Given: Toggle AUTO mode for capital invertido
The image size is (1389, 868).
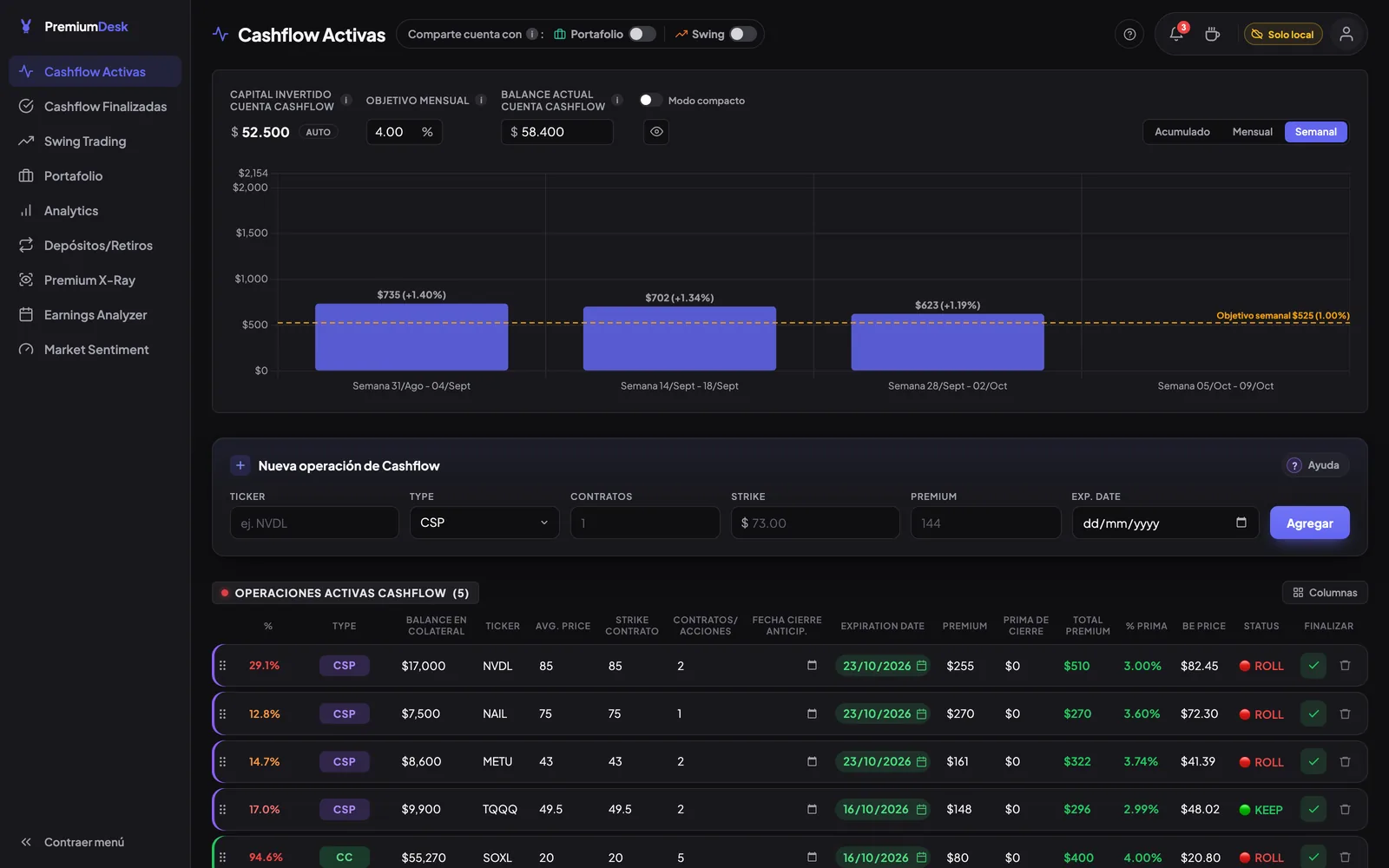Looking at the screenshot, I should (x=318, y=132).
